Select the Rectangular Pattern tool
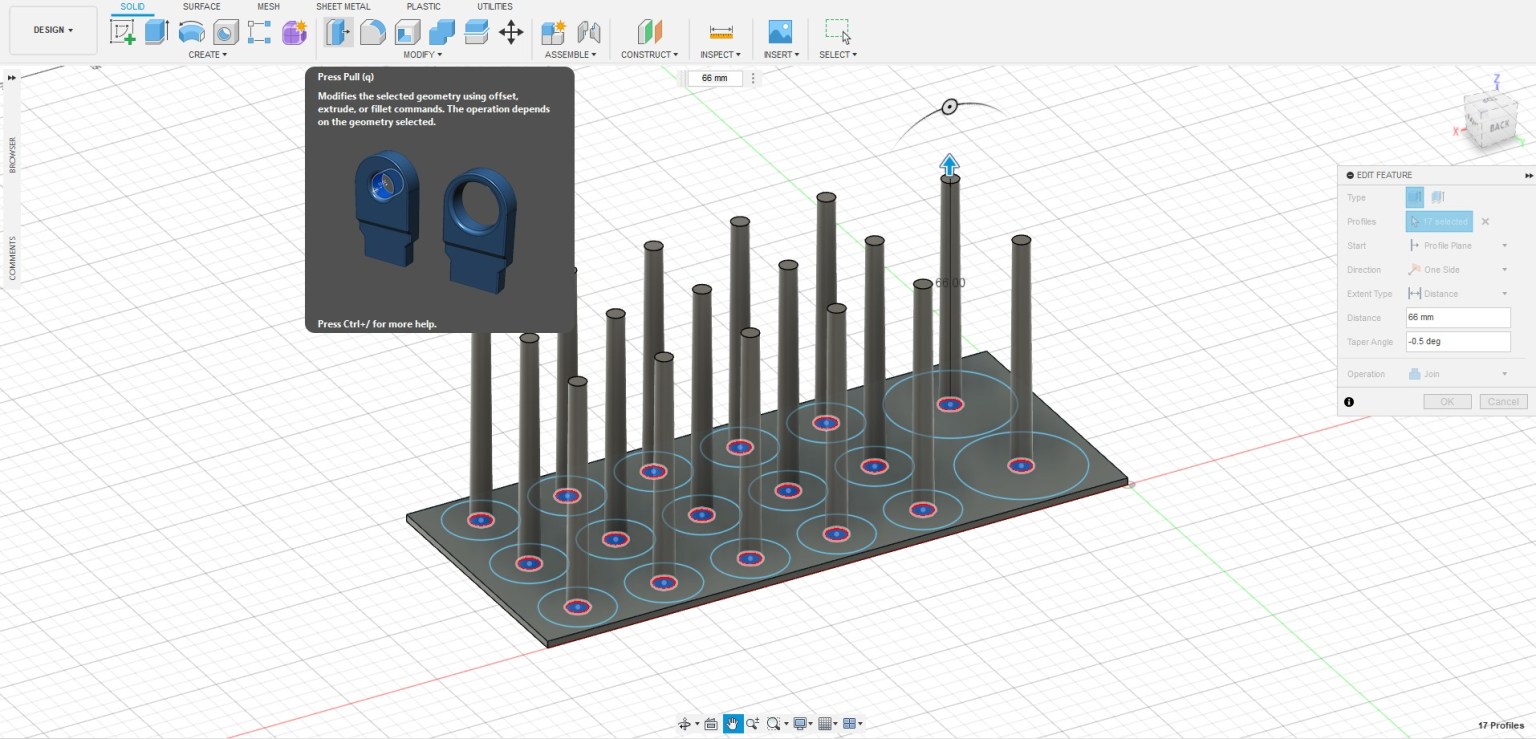This screenshot has width=1536, height=739. pos(260,32)
